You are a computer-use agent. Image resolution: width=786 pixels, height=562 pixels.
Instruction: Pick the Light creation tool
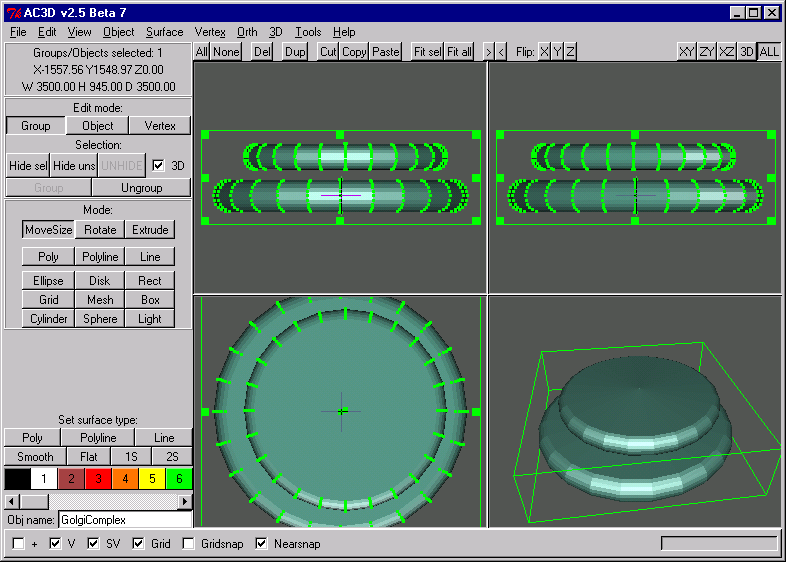pyautogui.click(x=150, y=319)
